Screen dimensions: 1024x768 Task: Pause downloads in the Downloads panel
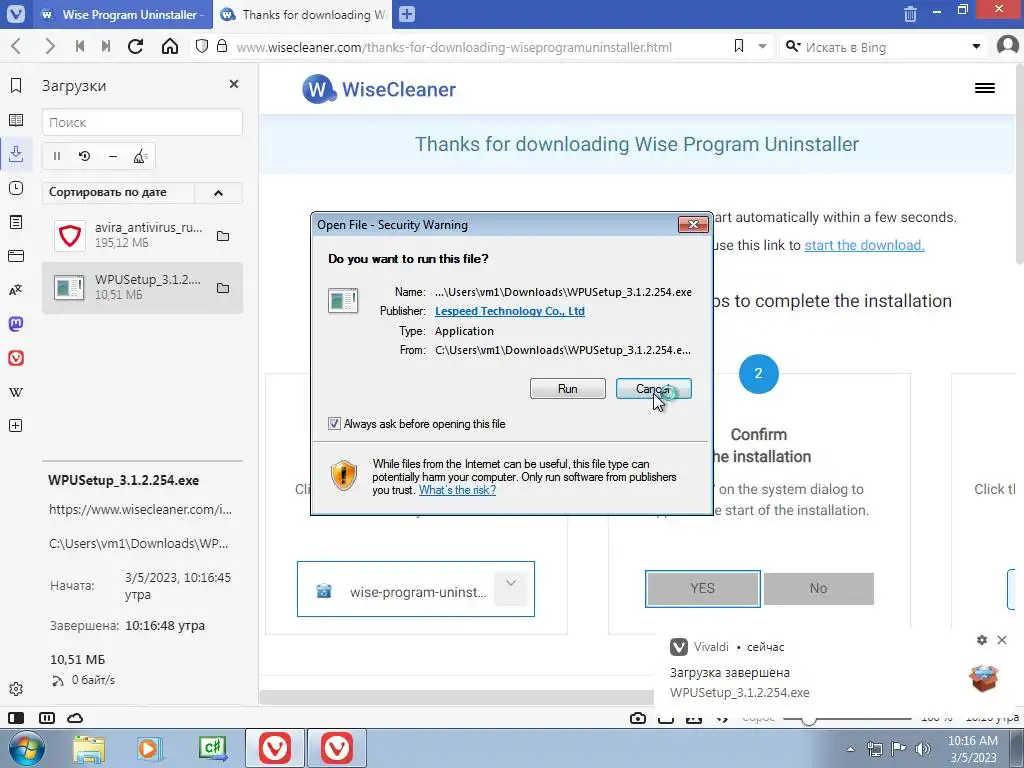[x=57, y=156]
